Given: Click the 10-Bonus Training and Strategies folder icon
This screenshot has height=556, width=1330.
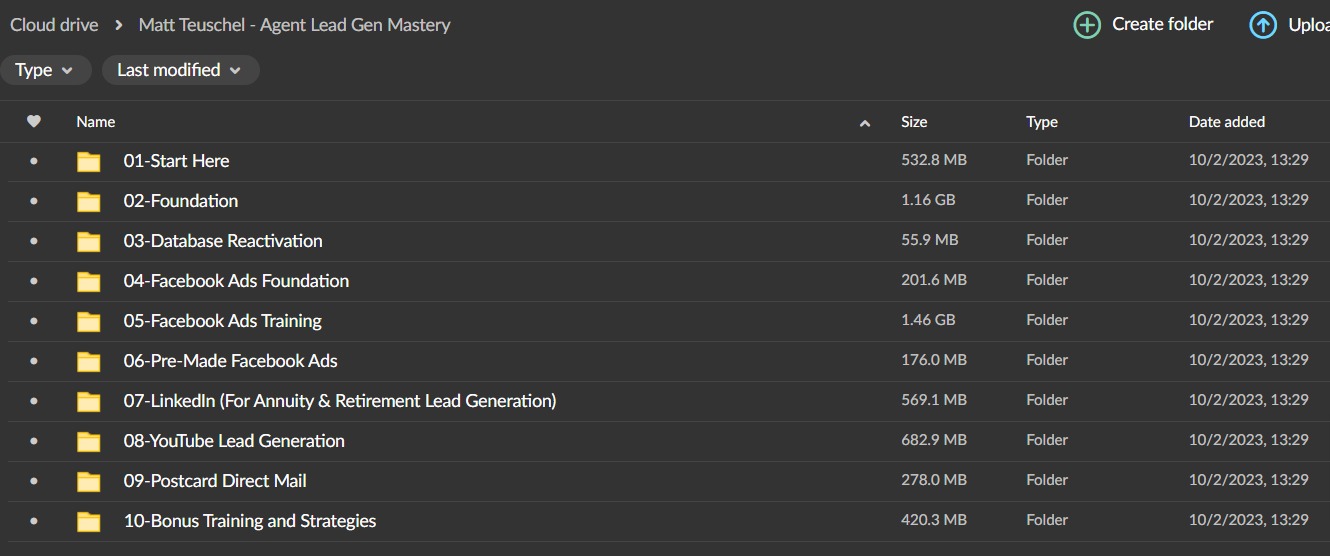Looking at the screenshot, I should coord(89,521).
